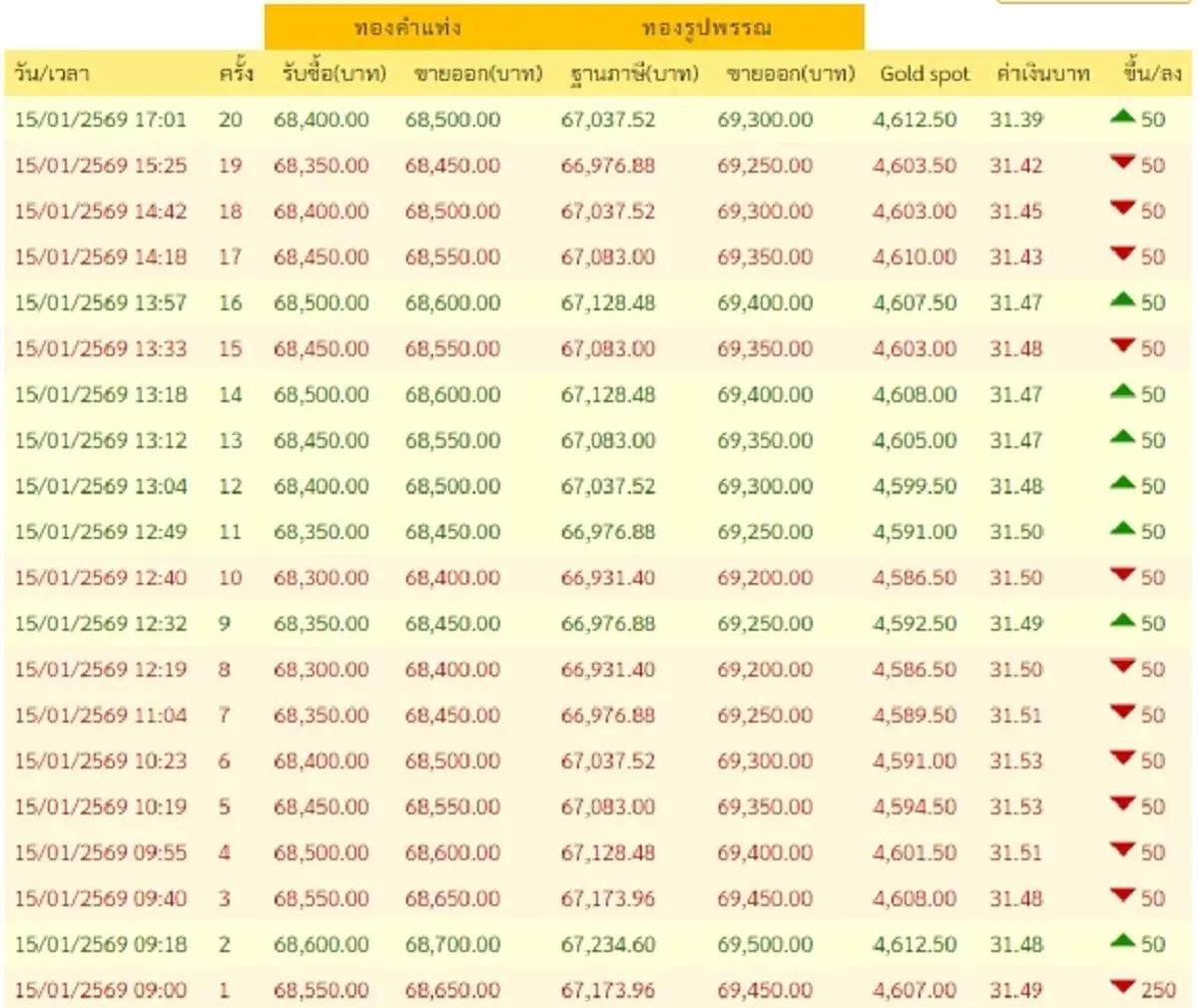
Task: Select the timestamp 15/01/2569 17:01 entry
Action: point(102,119)
